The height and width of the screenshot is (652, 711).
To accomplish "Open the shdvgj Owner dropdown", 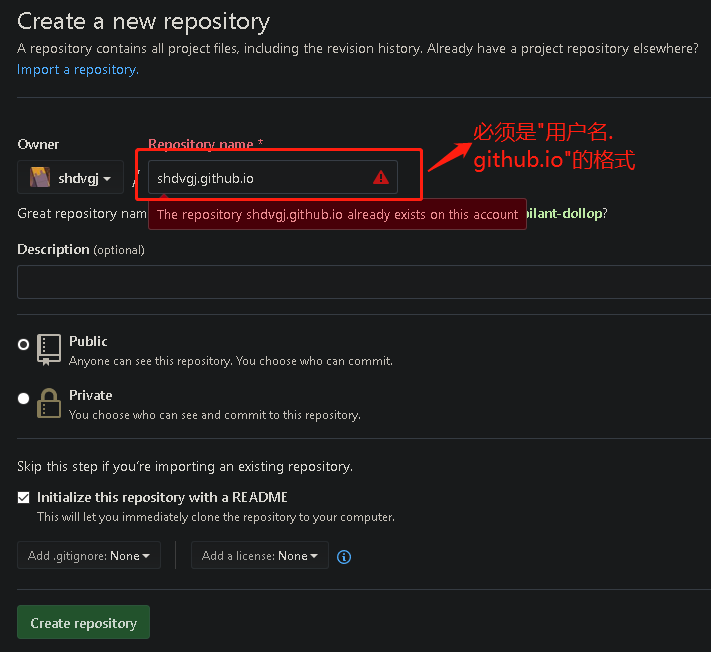I will pos(70,178).
